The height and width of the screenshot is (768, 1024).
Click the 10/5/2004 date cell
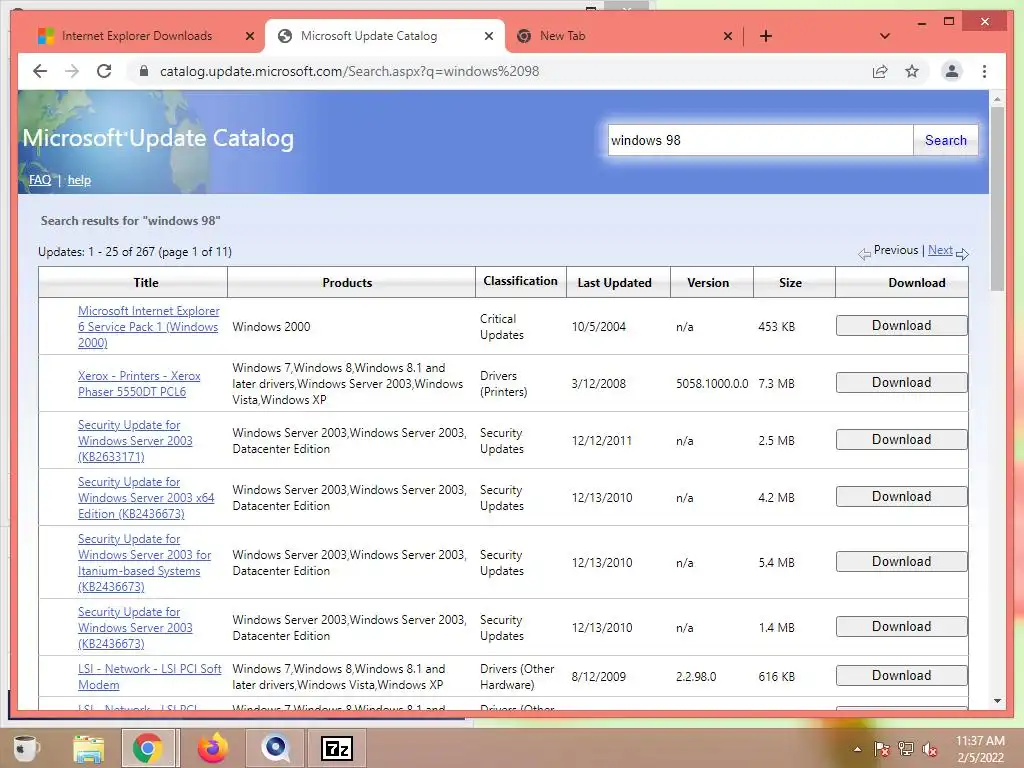[598, 327]
